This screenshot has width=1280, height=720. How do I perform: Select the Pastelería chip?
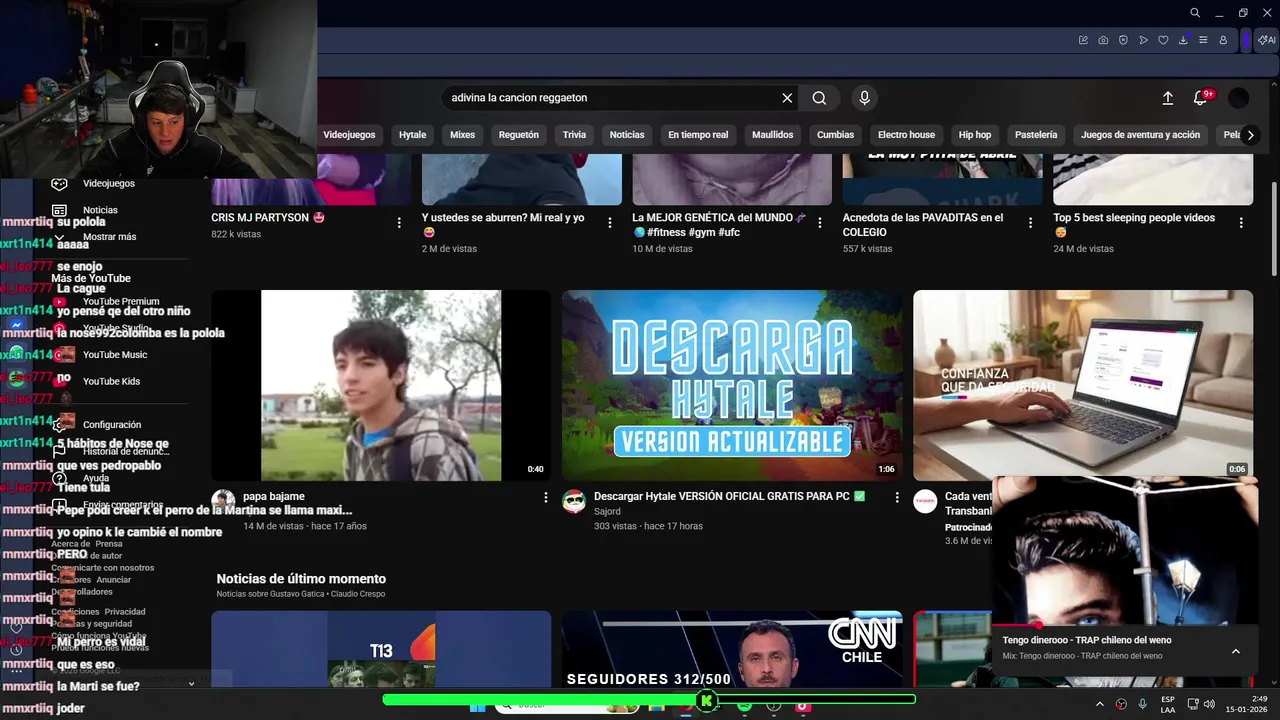tap(1036, 135)
